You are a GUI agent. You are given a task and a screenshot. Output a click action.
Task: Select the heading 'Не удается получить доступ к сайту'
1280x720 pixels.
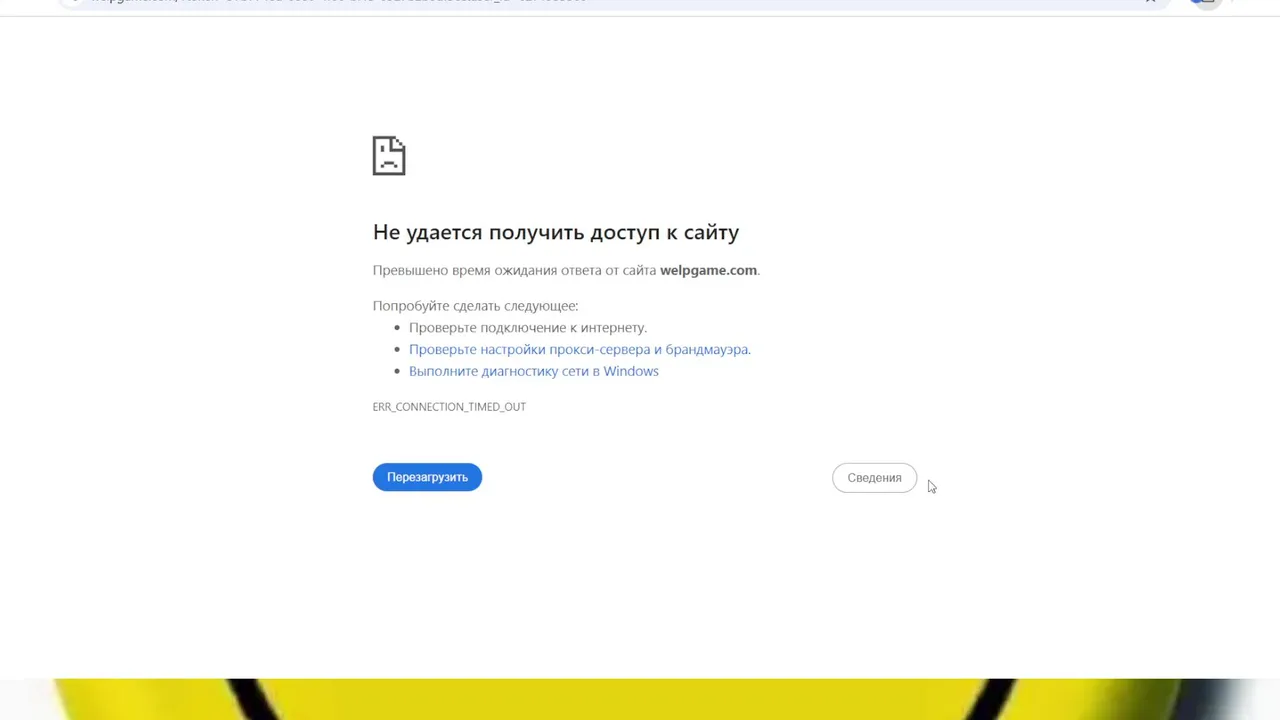(556, 232)
